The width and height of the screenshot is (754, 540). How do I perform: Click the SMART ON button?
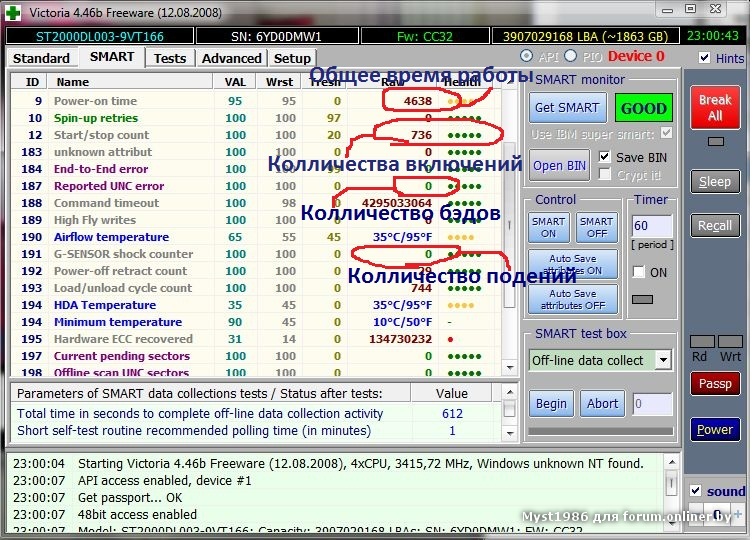548,227
